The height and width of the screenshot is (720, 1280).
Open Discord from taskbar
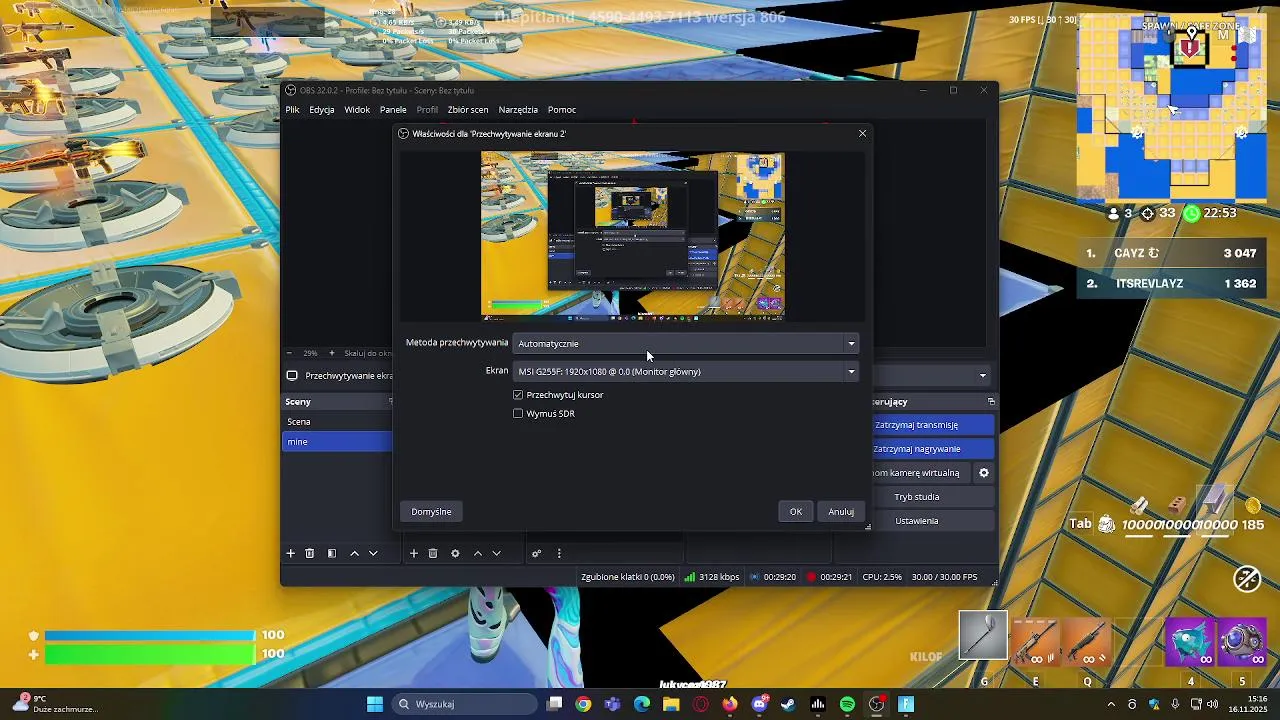click(x=759, y=704)
